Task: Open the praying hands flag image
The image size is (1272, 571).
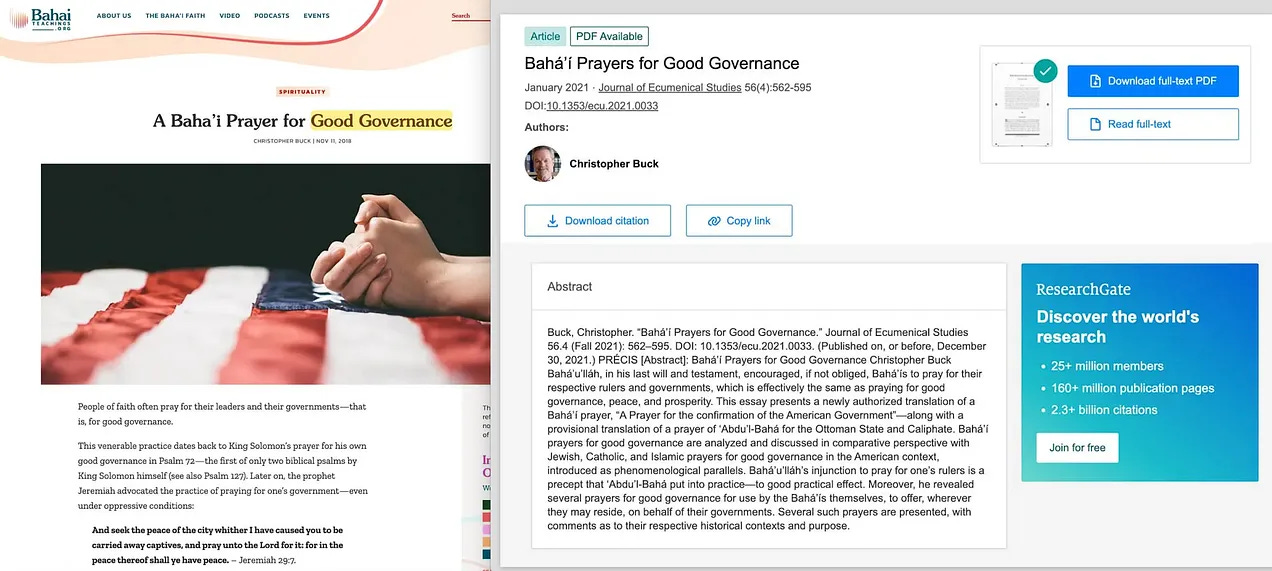Action: [265, 274]
